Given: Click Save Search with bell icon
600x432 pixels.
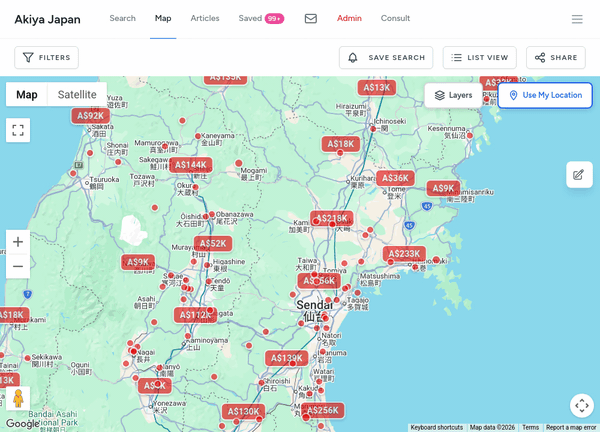Looking at the screenshot, I should (x=386, y=57).
